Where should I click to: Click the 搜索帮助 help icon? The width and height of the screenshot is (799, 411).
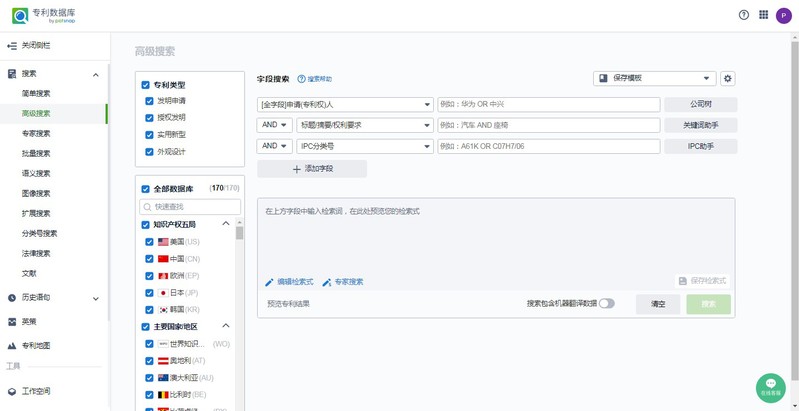(301, 78)
